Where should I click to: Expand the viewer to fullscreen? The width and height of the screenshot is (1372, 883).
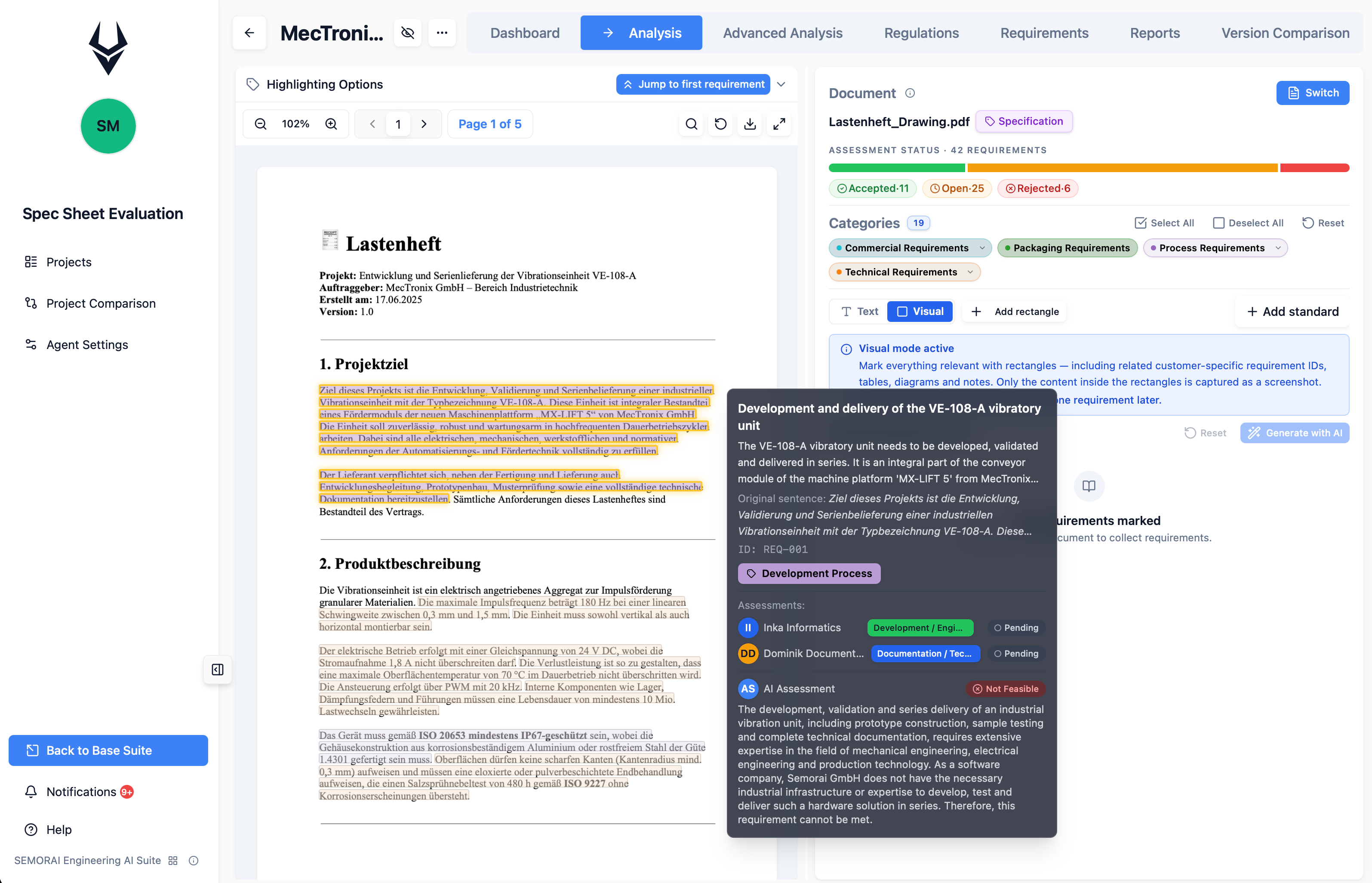[779, 124]
